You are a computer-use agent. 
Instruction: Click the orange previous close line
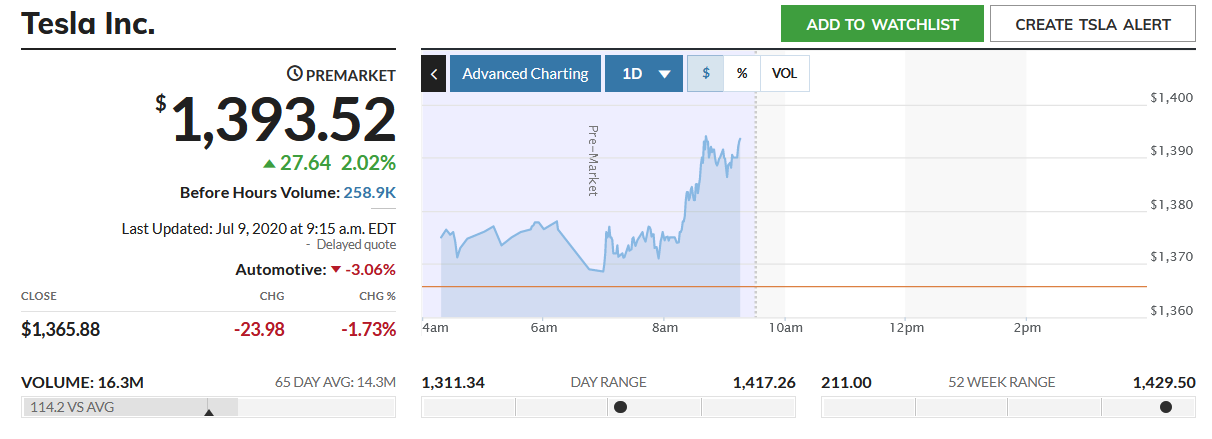(950, 286)
